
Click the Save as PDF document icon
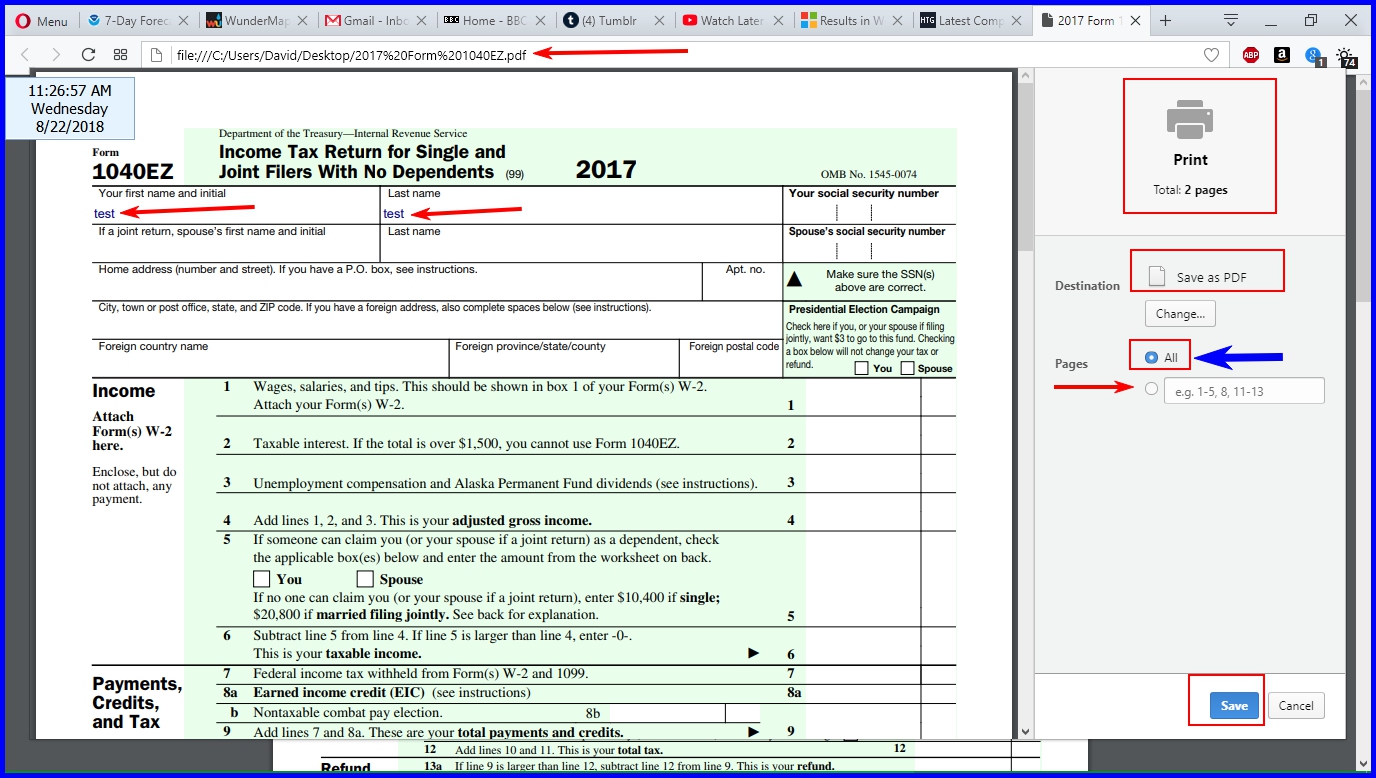(1157, 276)
